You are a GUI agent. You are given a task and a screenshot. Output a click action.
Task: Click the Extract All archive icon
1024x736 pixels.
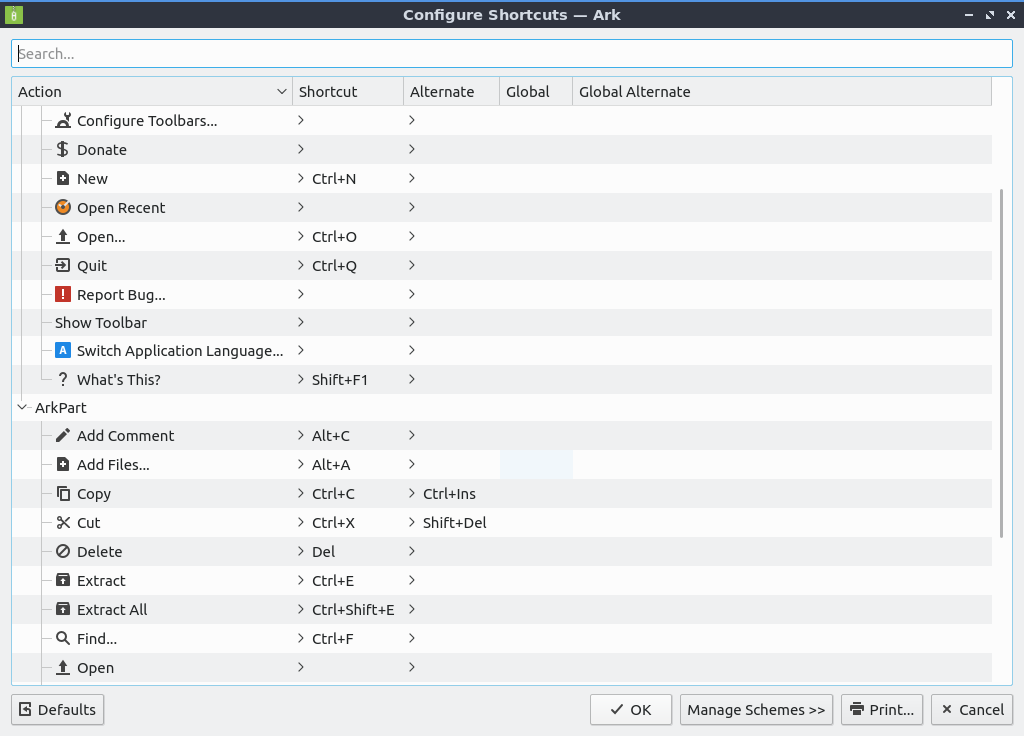[x=63, y=610]
